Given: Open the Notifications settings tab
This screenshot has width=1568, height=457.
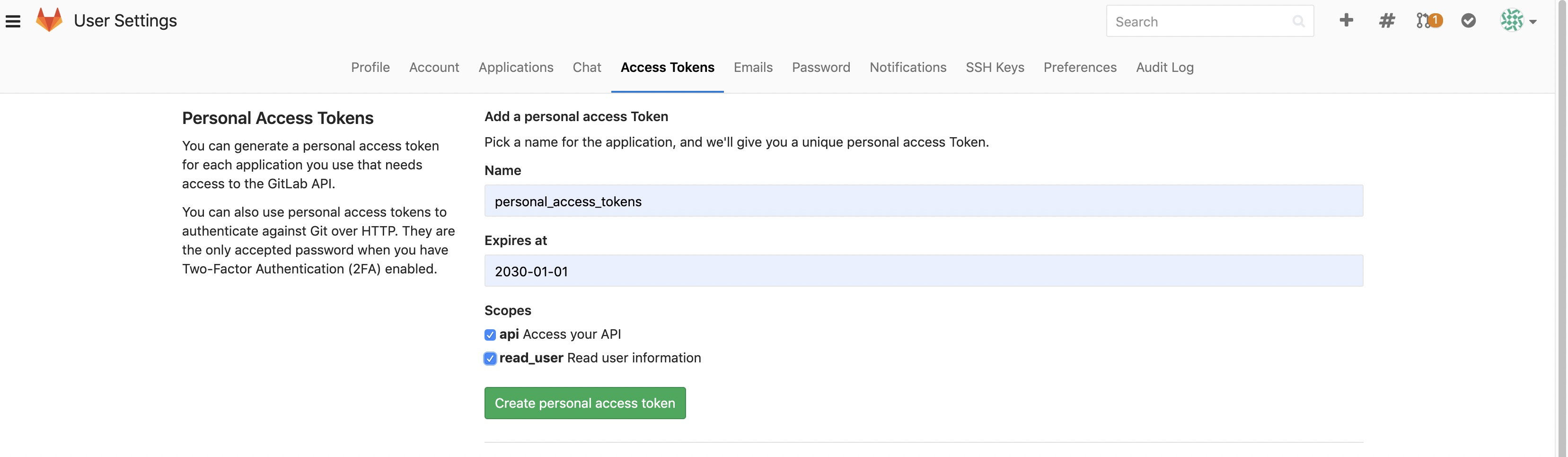Looking at the screenshot, I should click(x=907, y=68).
